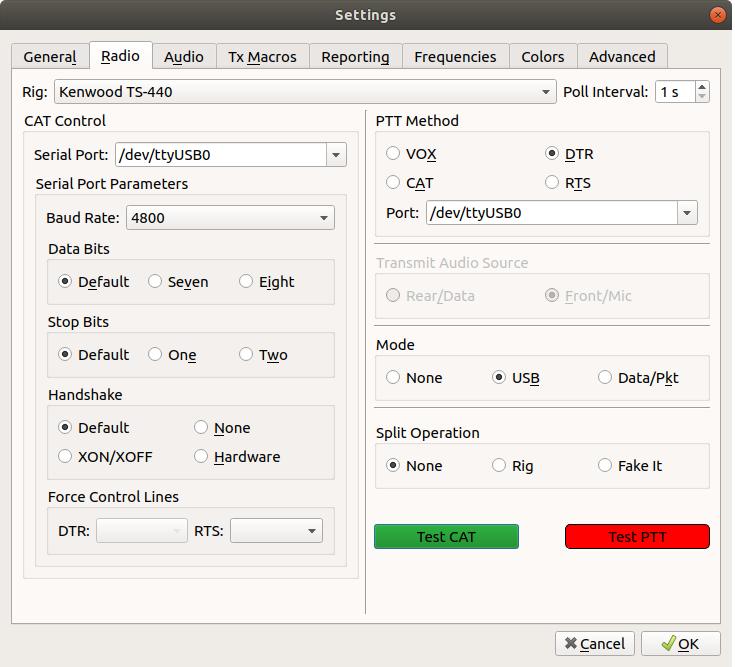Expand the CAT Serial Port dropdown
This screenshot has width=735, height=667.
pos(336,155)
